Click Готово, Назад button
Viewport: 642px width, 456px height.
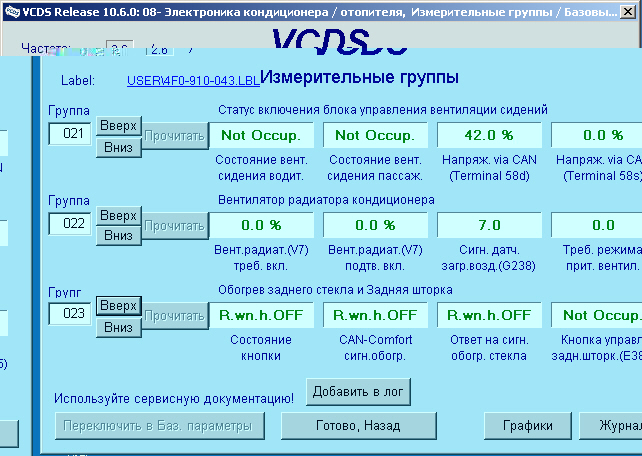coord(359,426)
